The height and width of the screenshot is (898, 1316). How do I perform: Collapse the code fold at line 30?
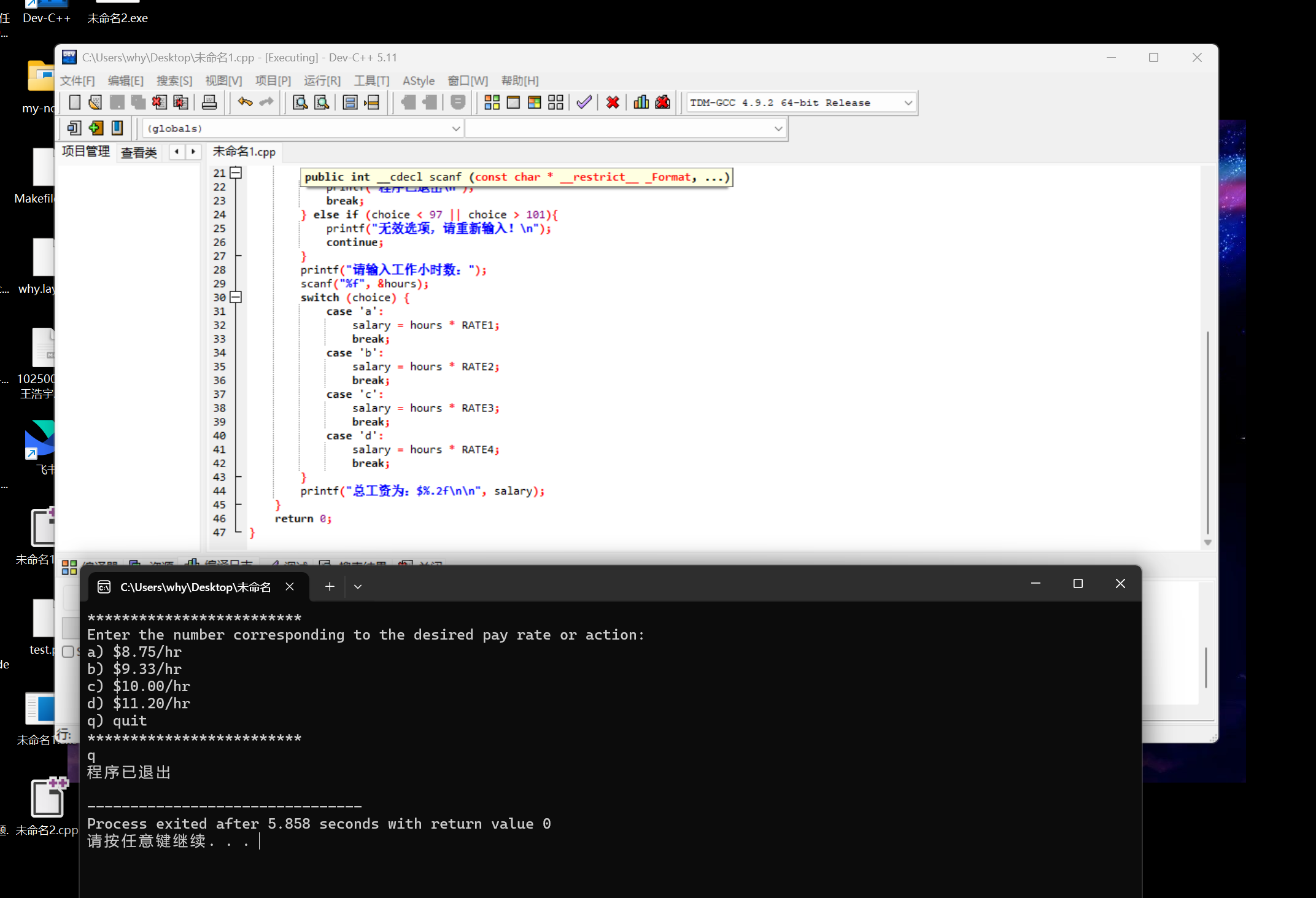236,298
